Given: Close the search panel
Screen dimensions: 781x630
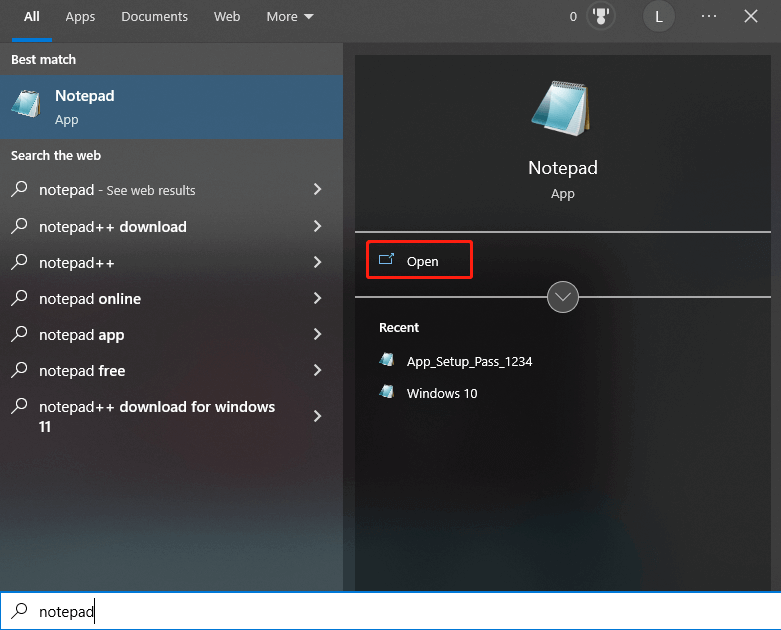Looking at the screenshot, I should pos(751,16).
